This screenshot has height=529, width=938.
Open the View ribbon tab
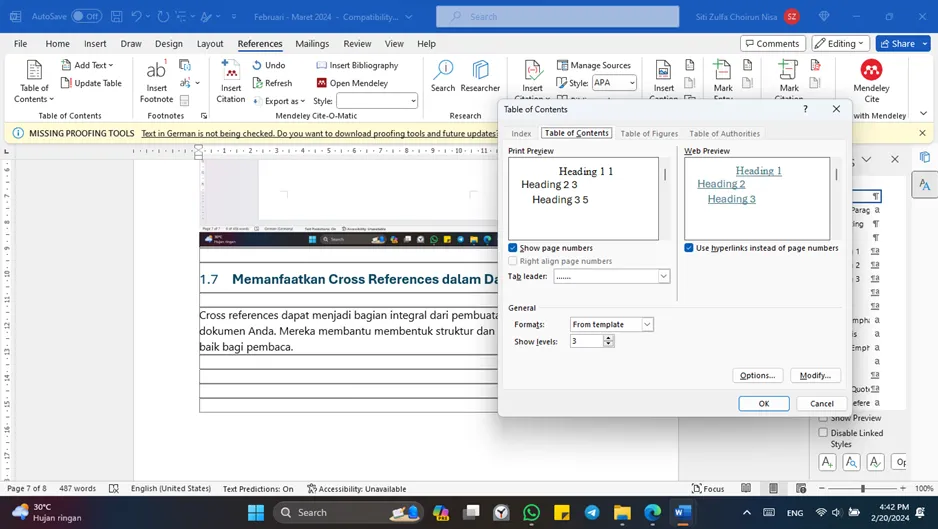(394, 44)
